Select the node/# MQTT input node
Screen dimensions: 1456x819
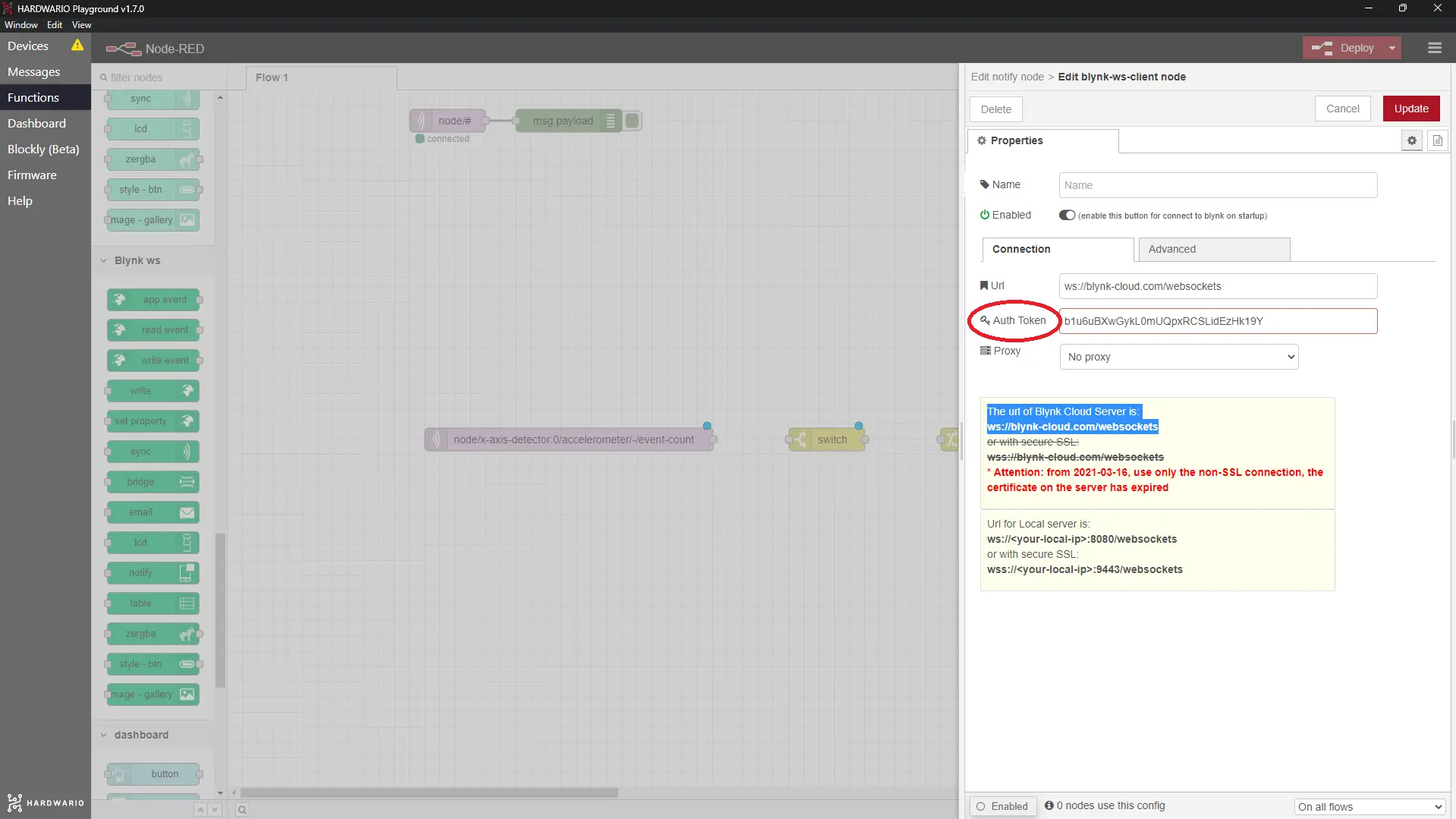coord(449,121)
